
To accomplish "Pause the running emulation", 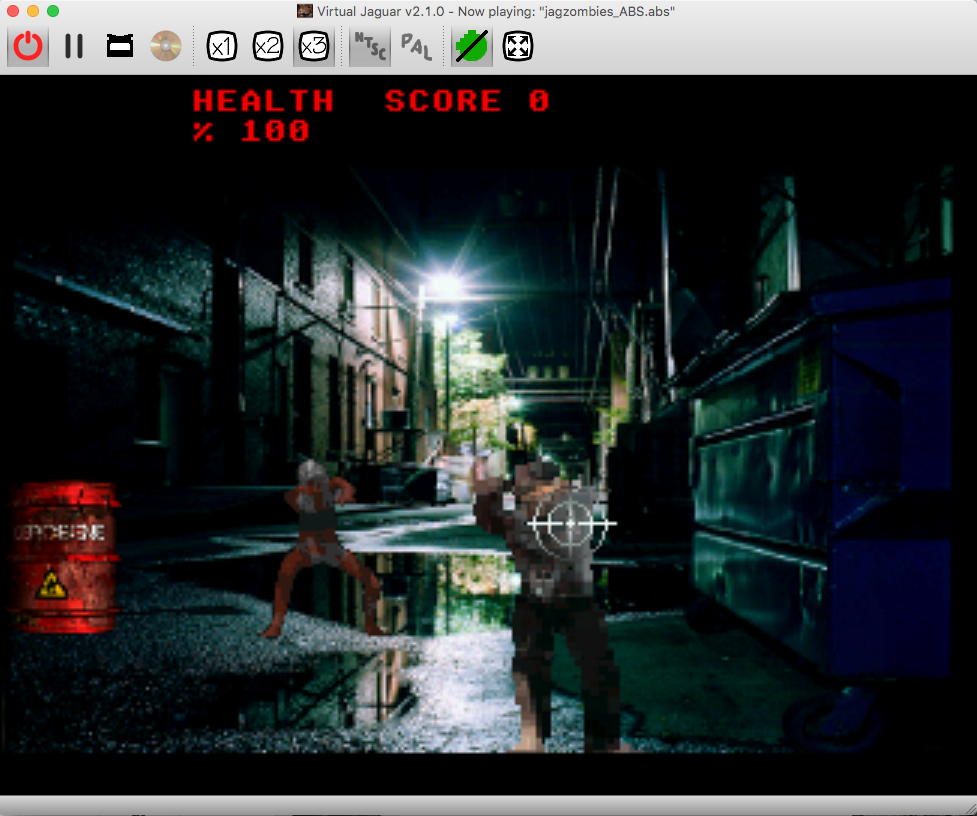I will point(74,47).
